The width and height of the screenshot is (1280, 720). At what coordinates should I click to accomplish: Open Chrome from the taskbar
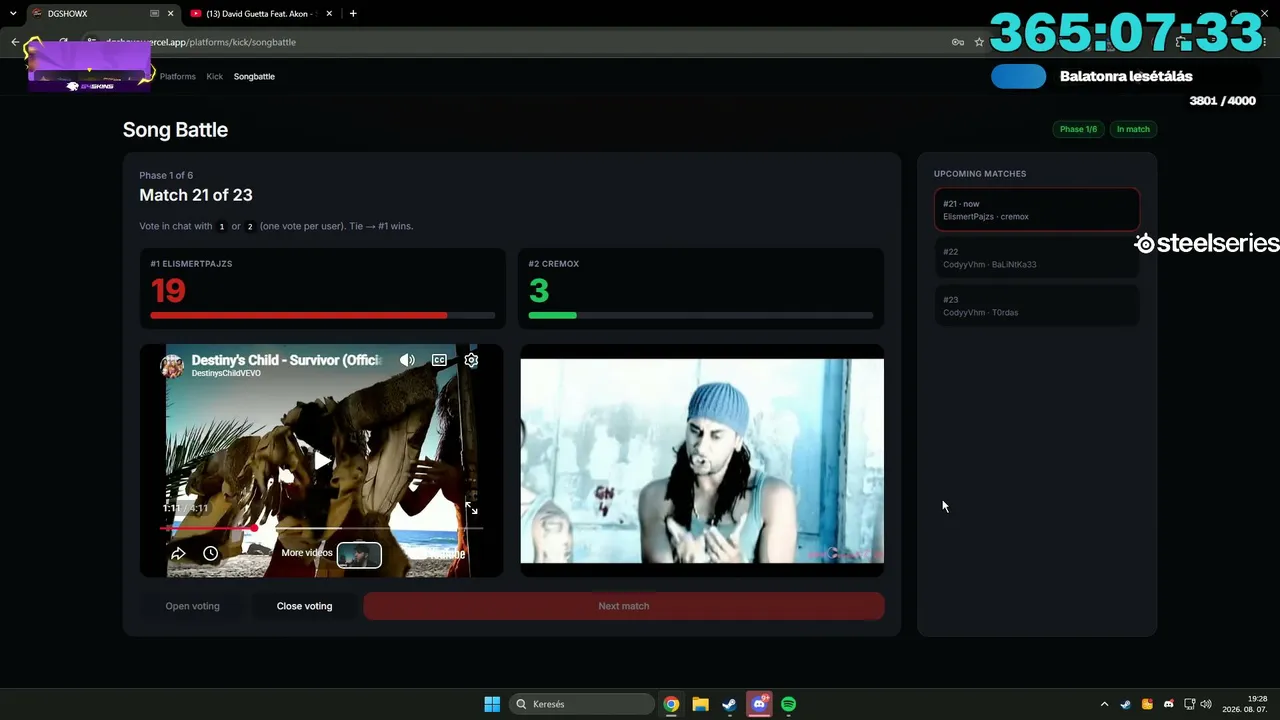pyautogui.click(x=671, y=704)
